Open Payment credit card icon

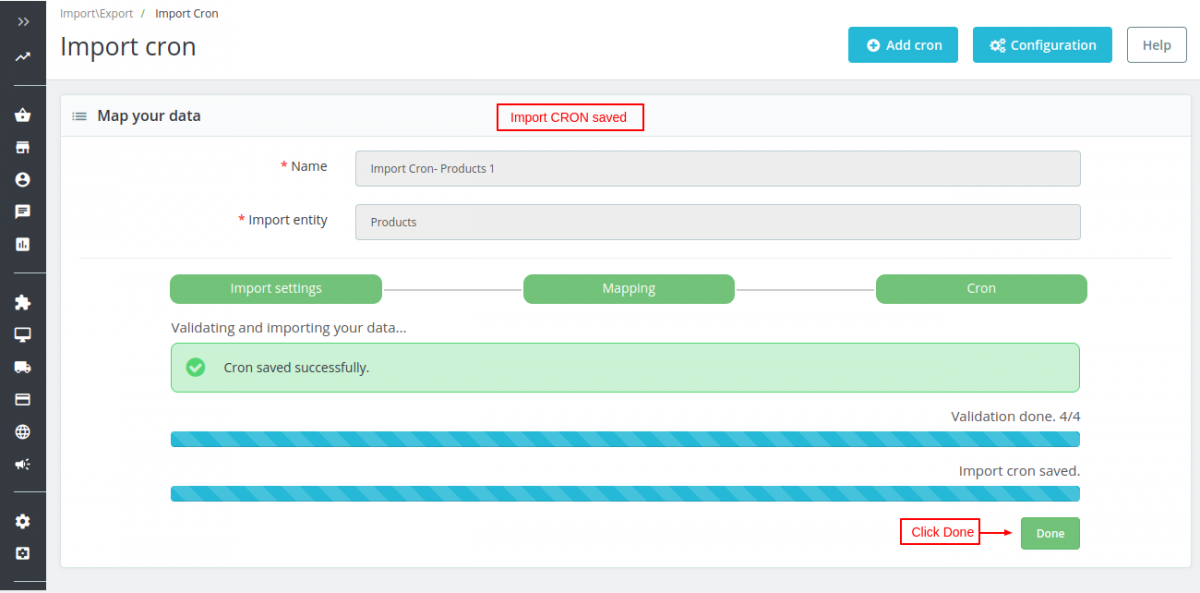click(23, 399)
